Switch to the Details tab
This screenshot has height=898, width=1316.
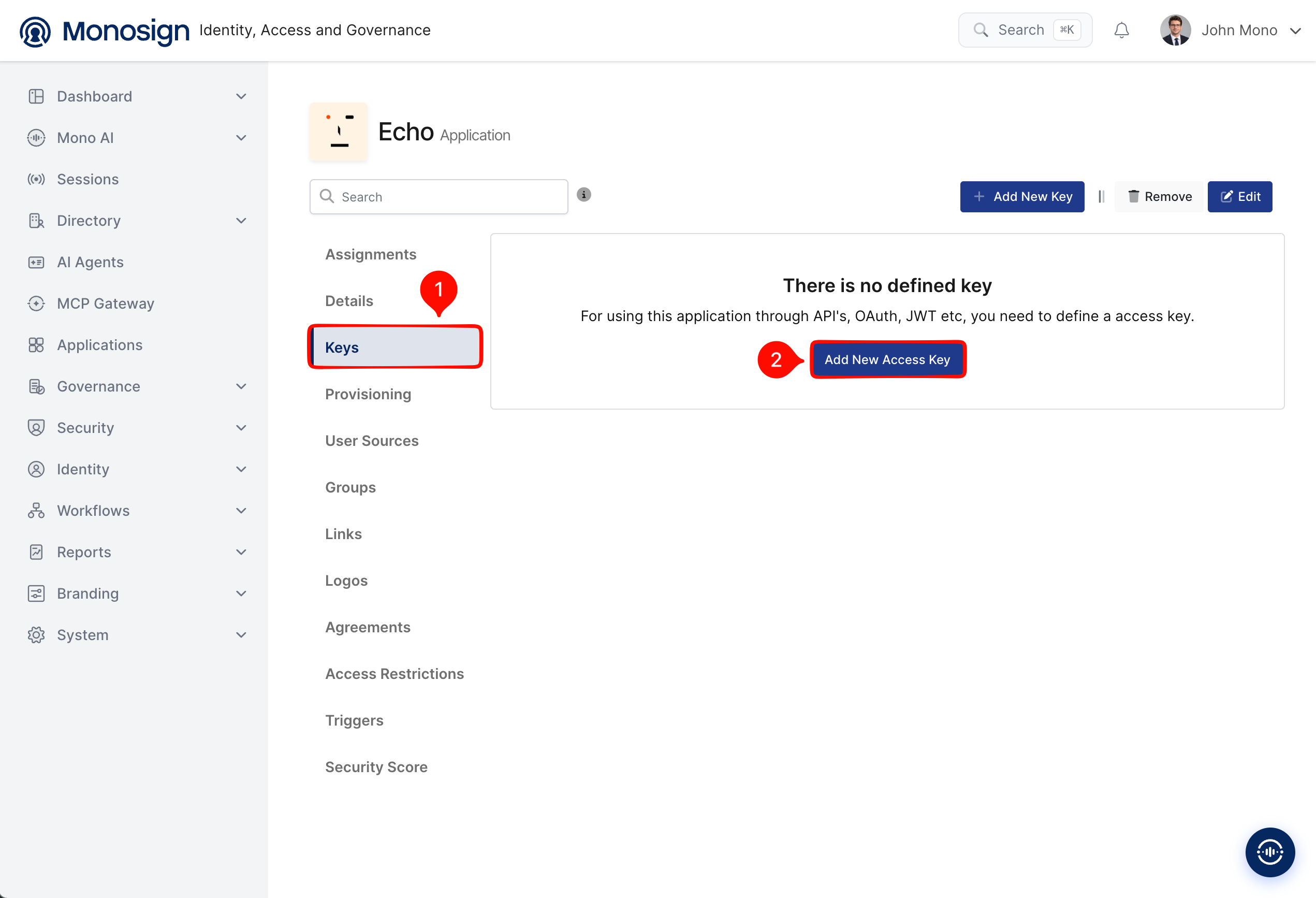(x=349, y=301)
